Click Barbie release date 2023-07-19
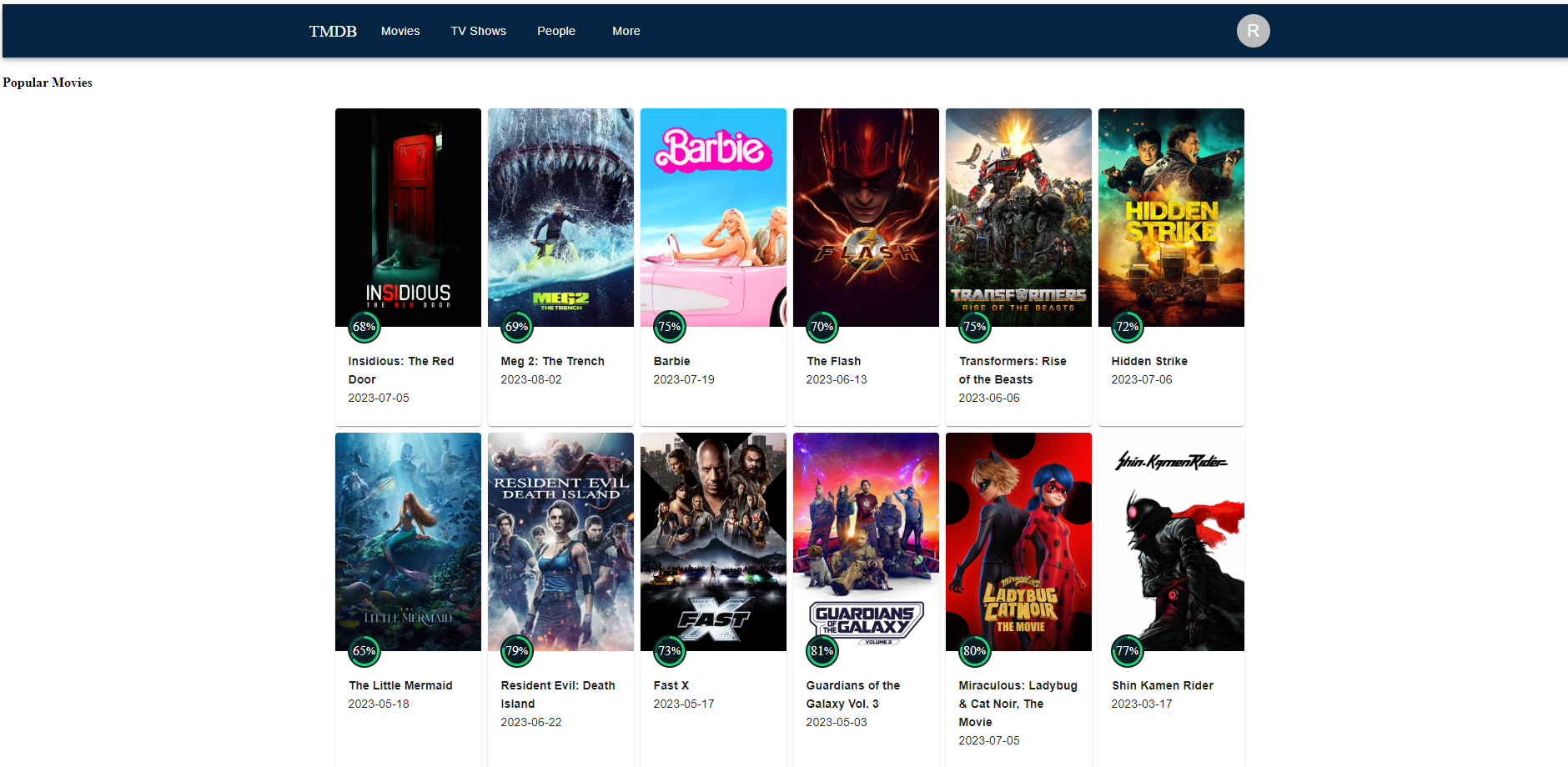Viewport: 1568px width, 767px height. [684, 379]
